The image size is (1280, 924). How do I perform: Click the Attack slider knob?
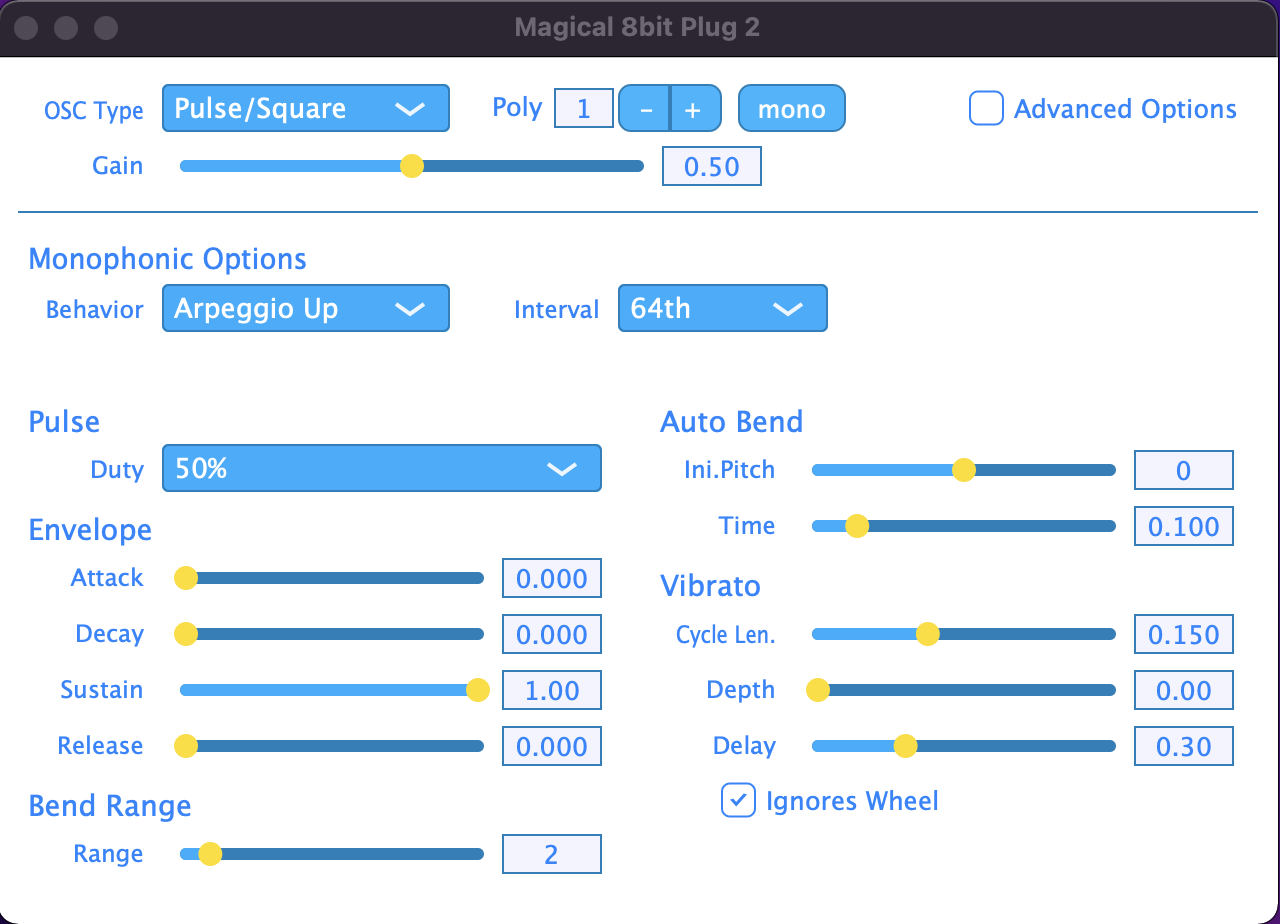tap(186, 578)
